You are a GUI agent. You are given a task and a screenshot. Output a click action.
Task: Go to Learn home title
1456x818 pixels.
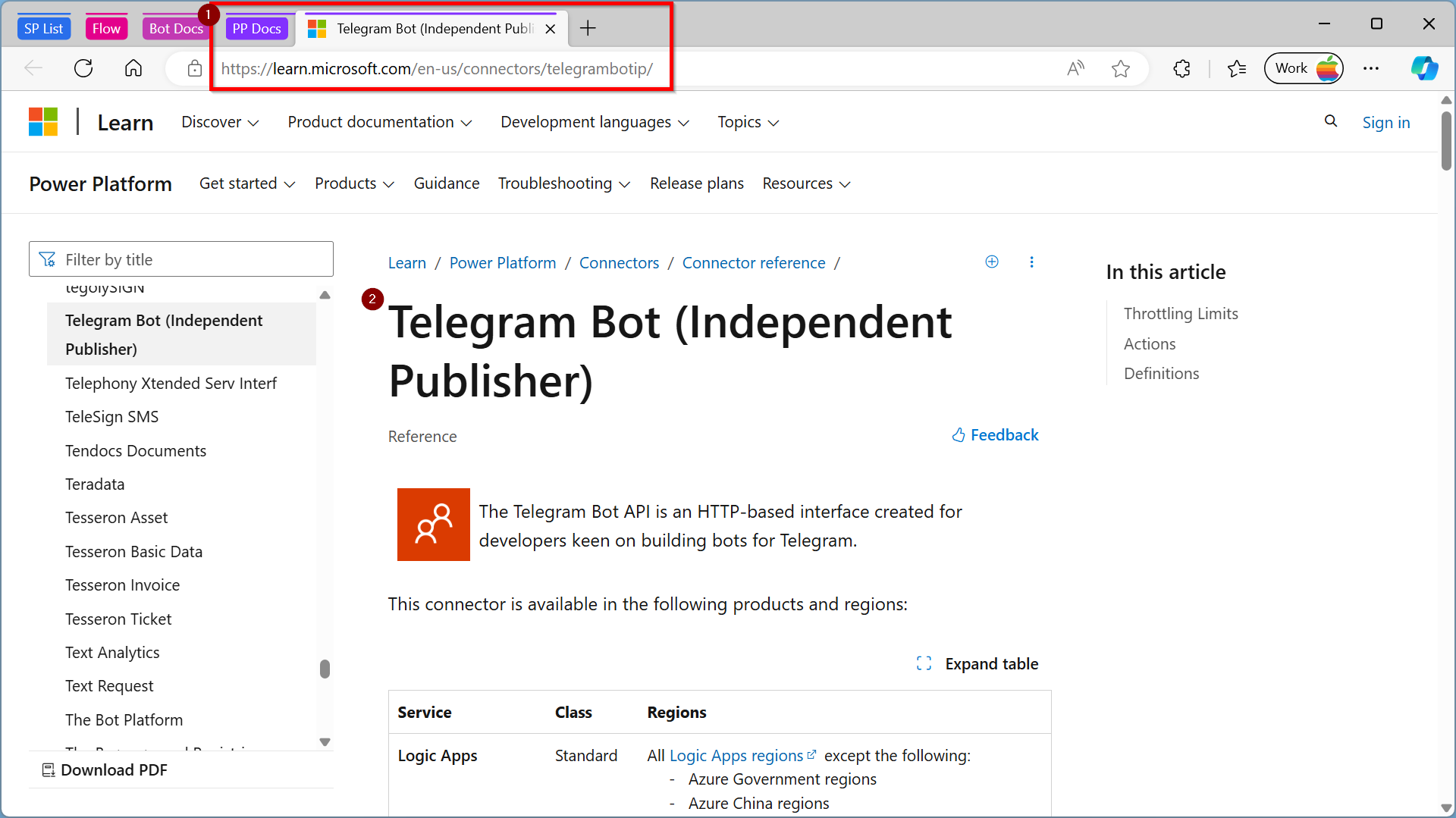pos(125,123)
